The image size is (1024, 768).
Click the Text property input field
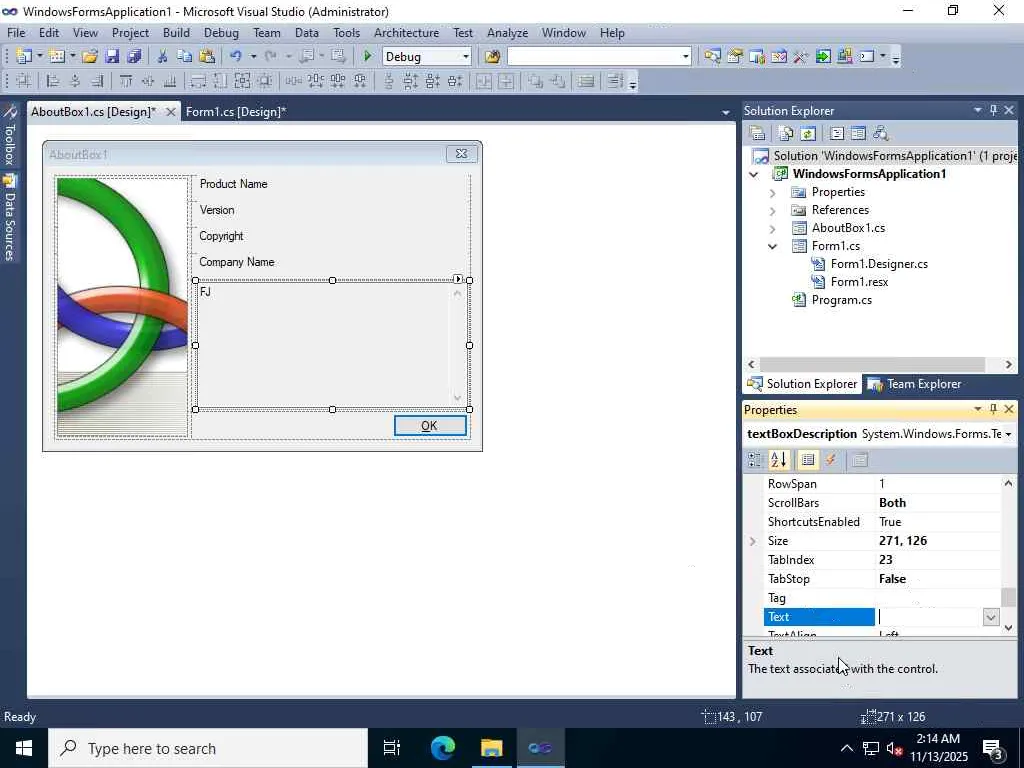(929, 616)
